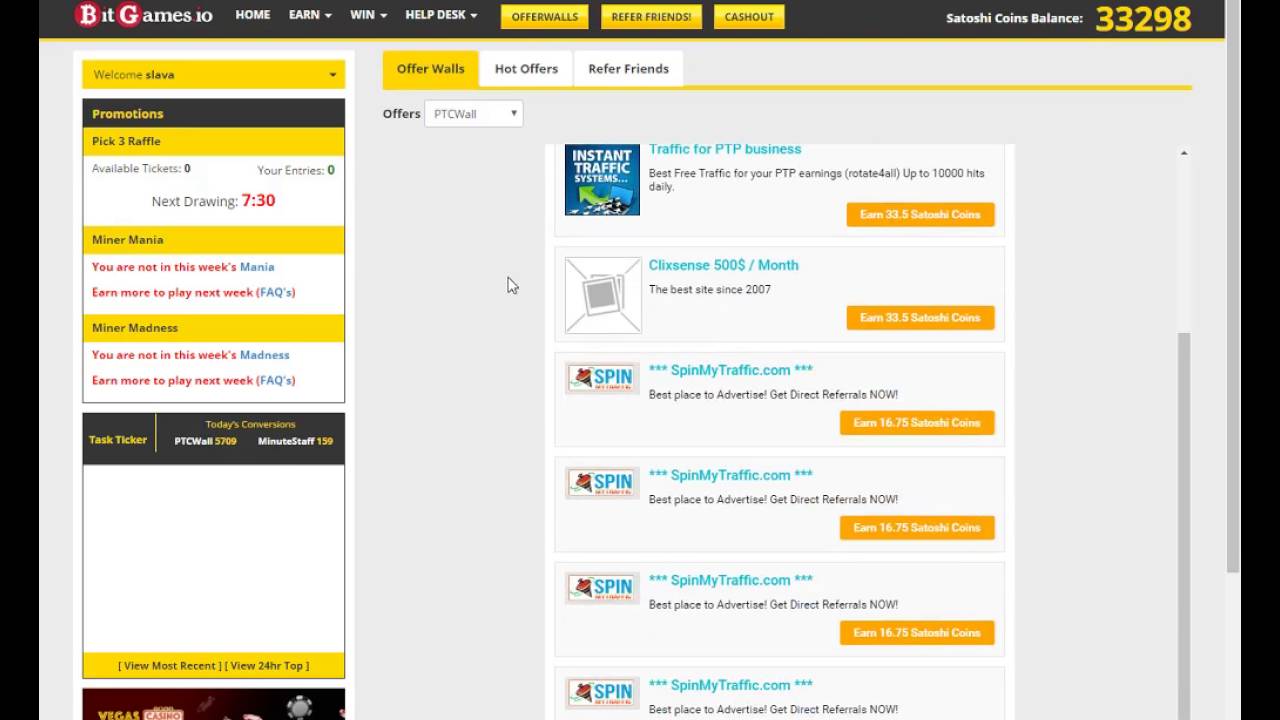The image size is (1280, 720).
Task: Click View Most Recent link
Action: coord(170,666)
